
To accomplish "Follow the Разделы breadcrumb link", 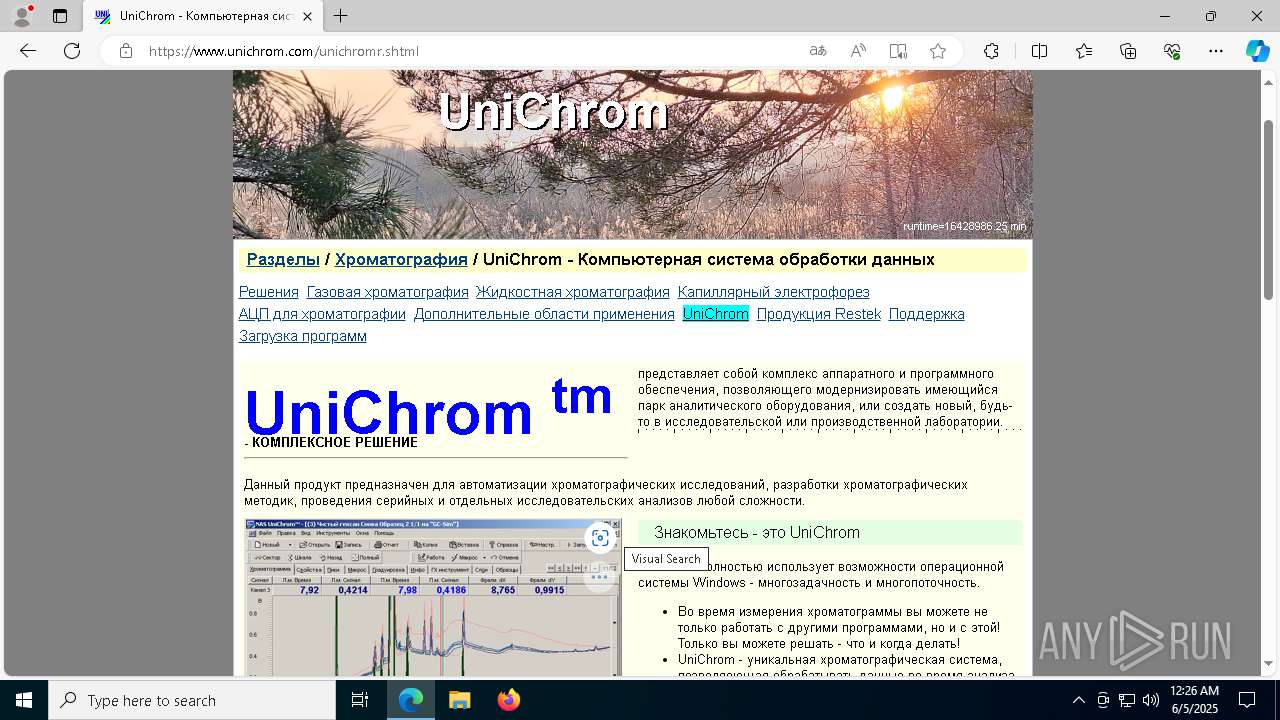I will pyautogui.click(x=283, y=259).
